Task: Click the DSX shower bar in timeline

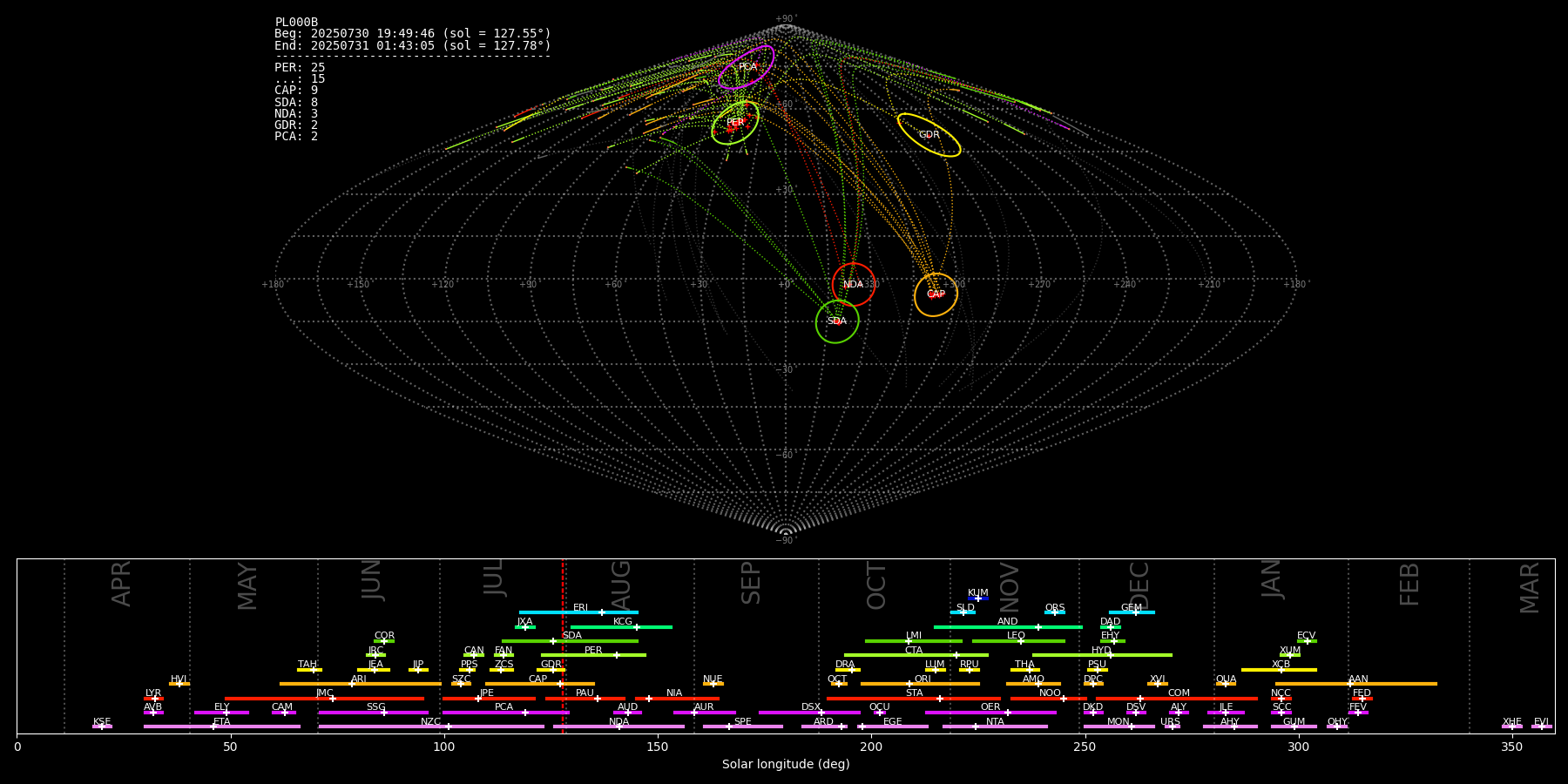Action: click(809, 713)
